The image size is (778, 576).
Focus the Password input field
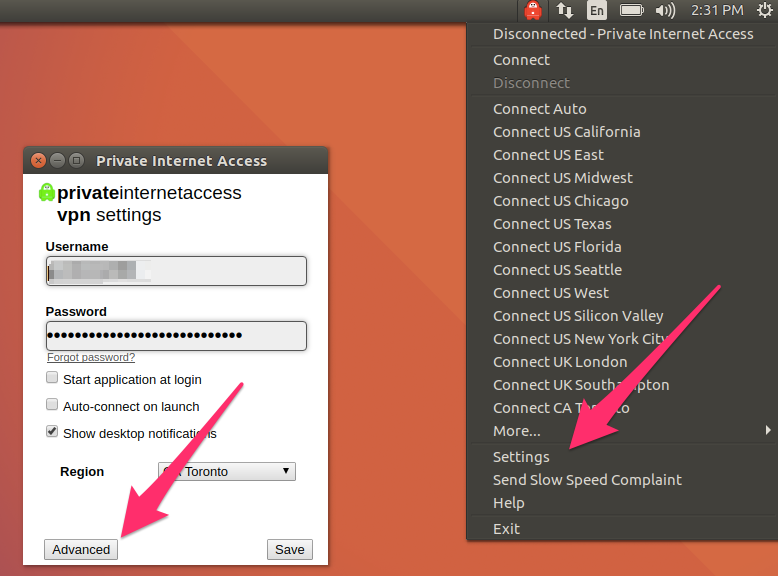[176, 336]
